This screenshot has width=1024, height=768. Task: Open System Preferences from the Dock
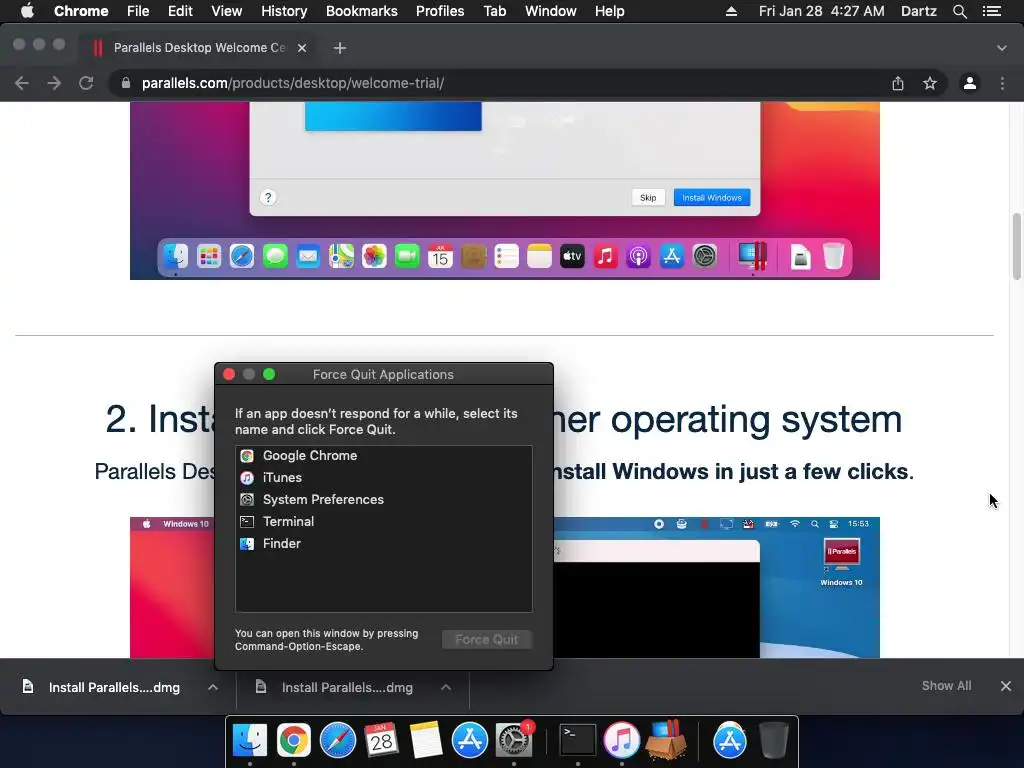tap(514, 740)
